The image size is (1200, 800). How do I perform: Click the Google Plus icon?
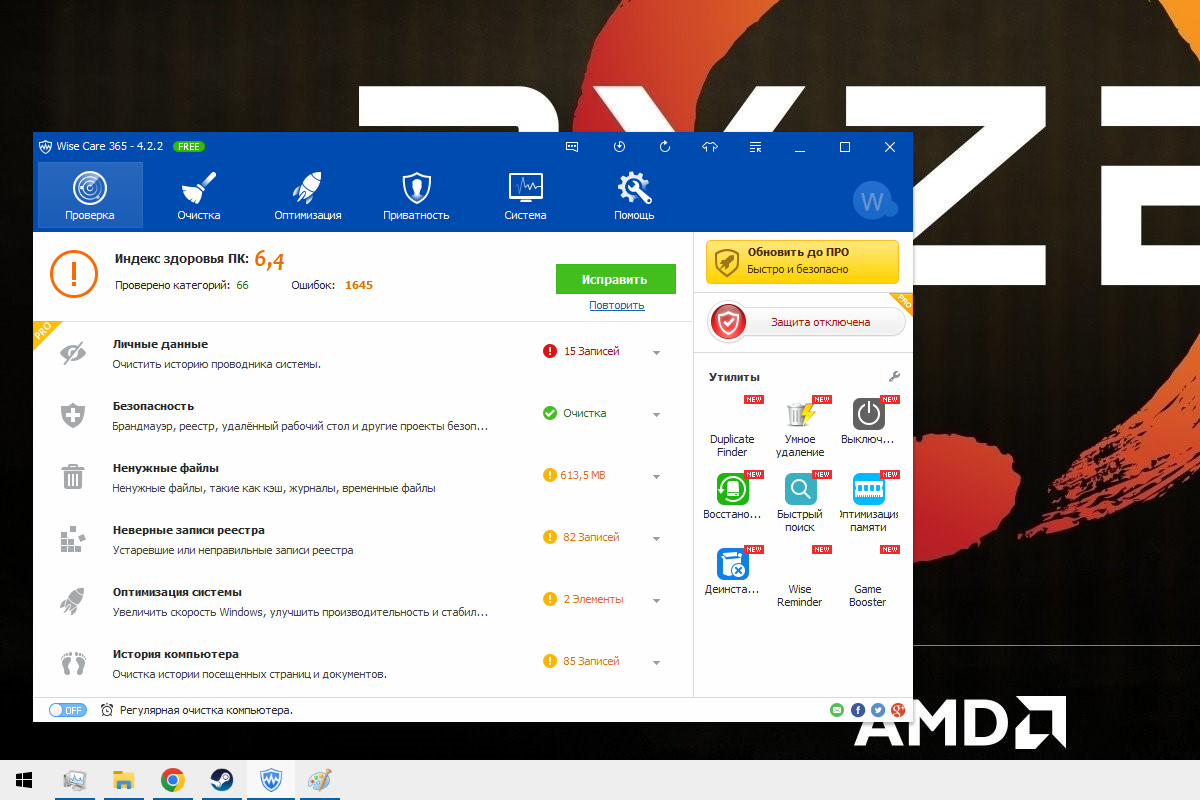899,710
